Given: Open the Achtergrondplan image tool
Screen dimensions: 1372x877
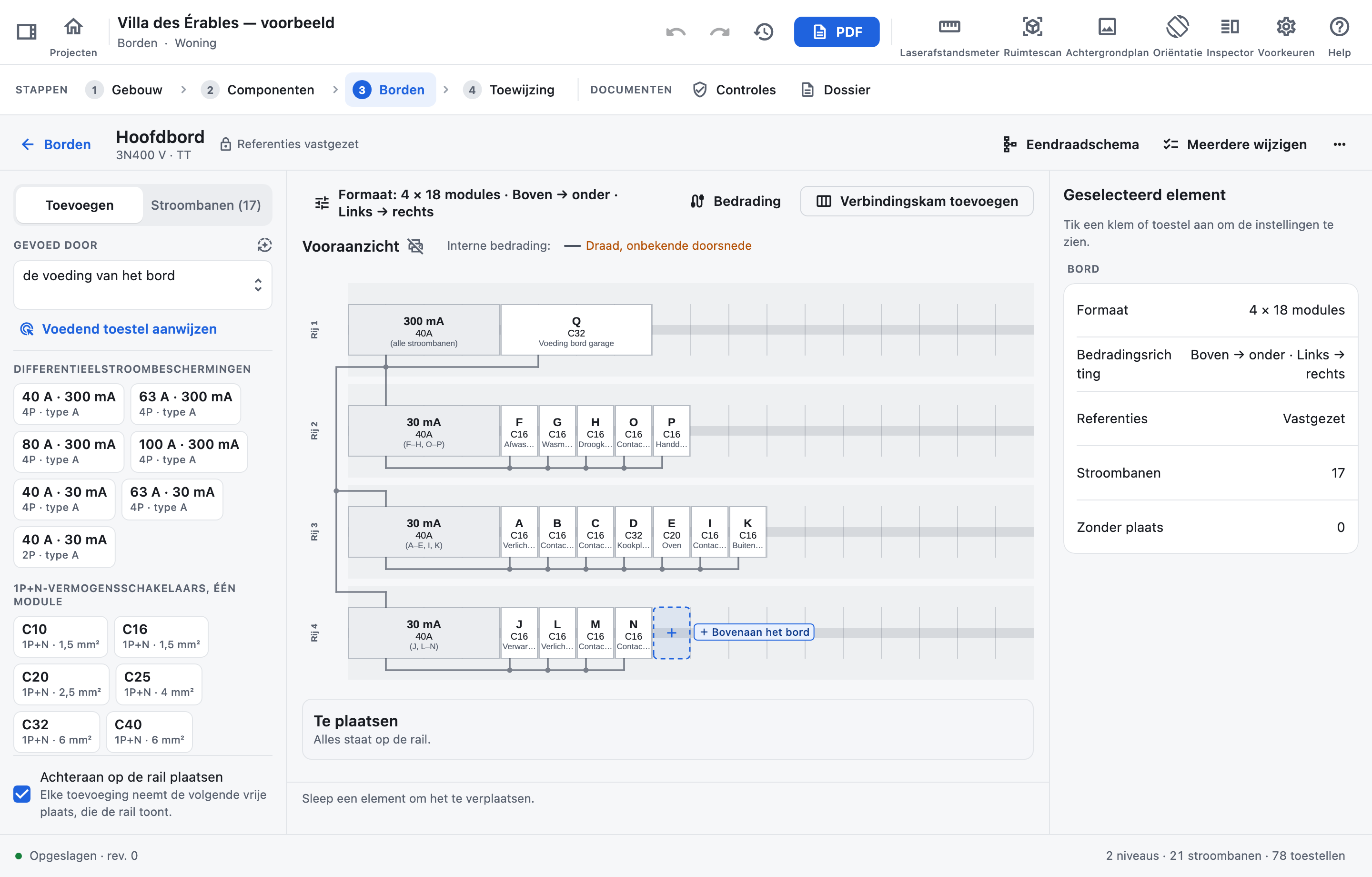Looking at the screenshot, I should [1107, 37].
